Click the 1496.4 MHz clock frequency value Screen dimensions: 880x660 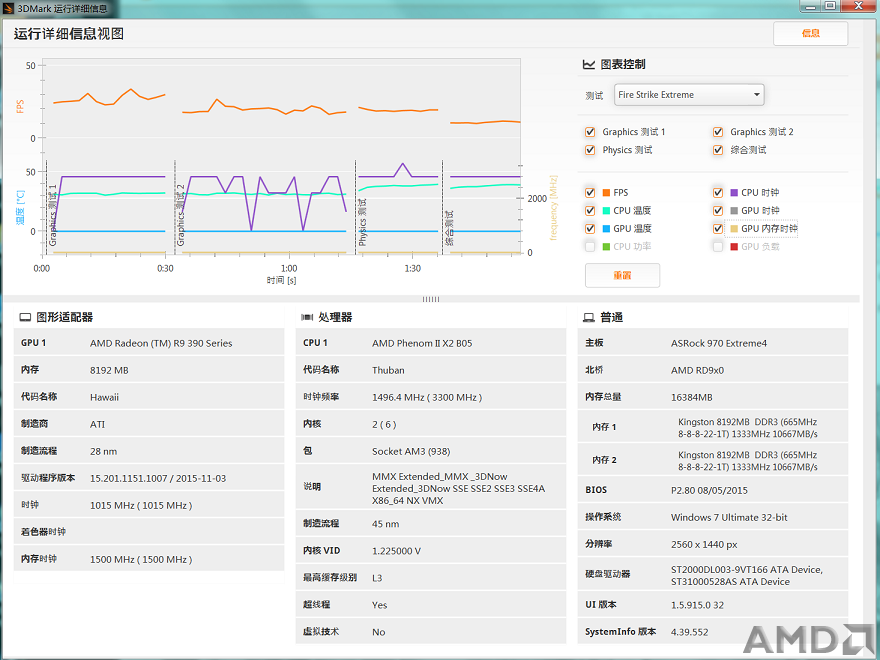(x=427, y=397)
